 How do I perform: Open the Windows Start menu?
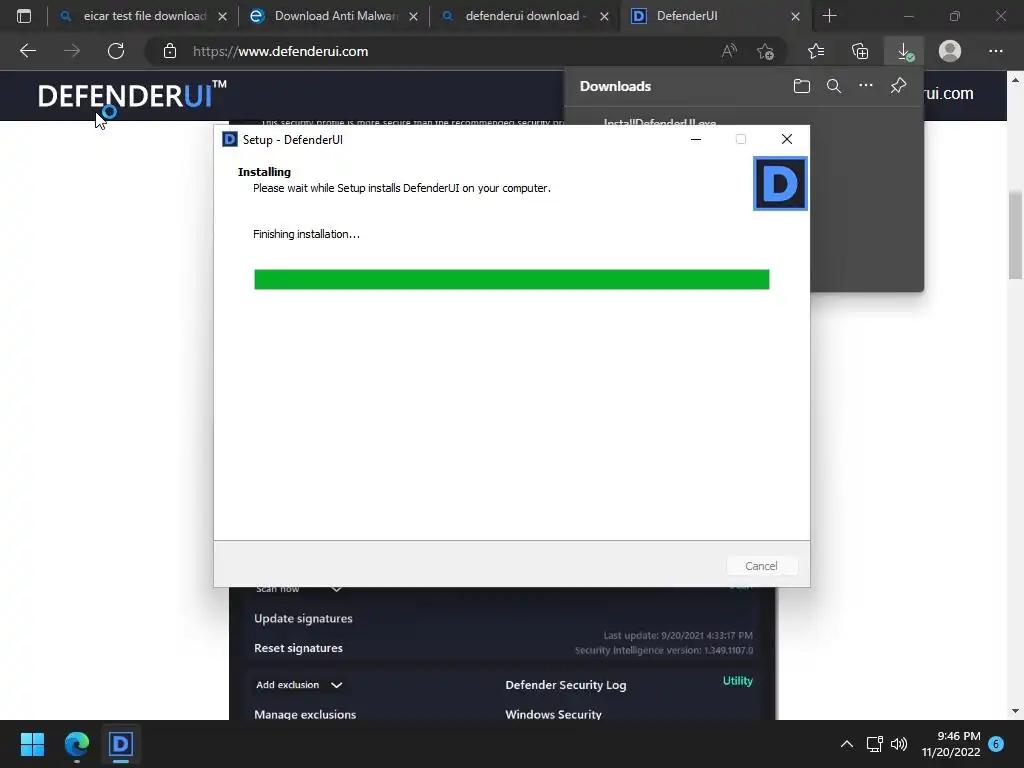pos(32,744)
